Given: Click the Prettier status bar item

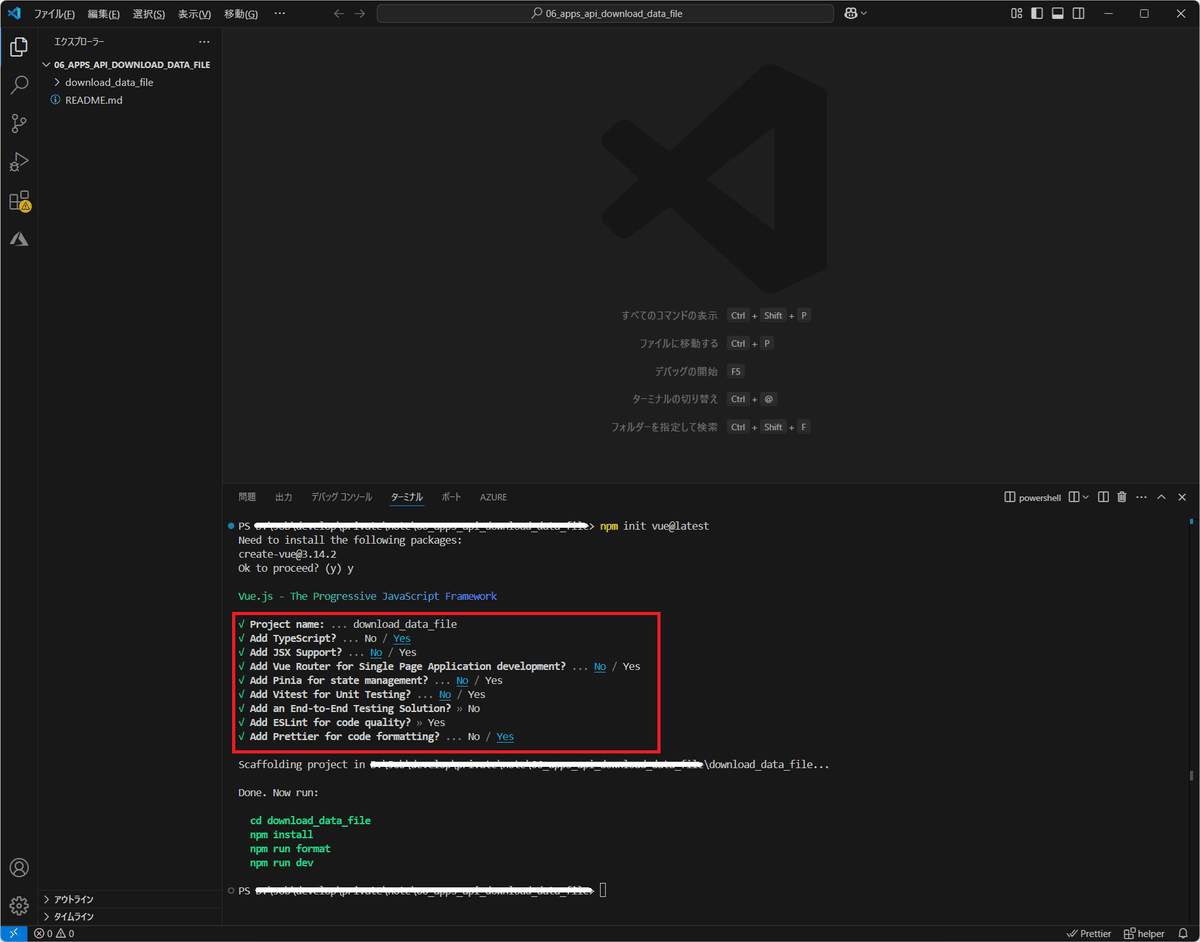Looking at the screenshot, I should coord(1088,933).
